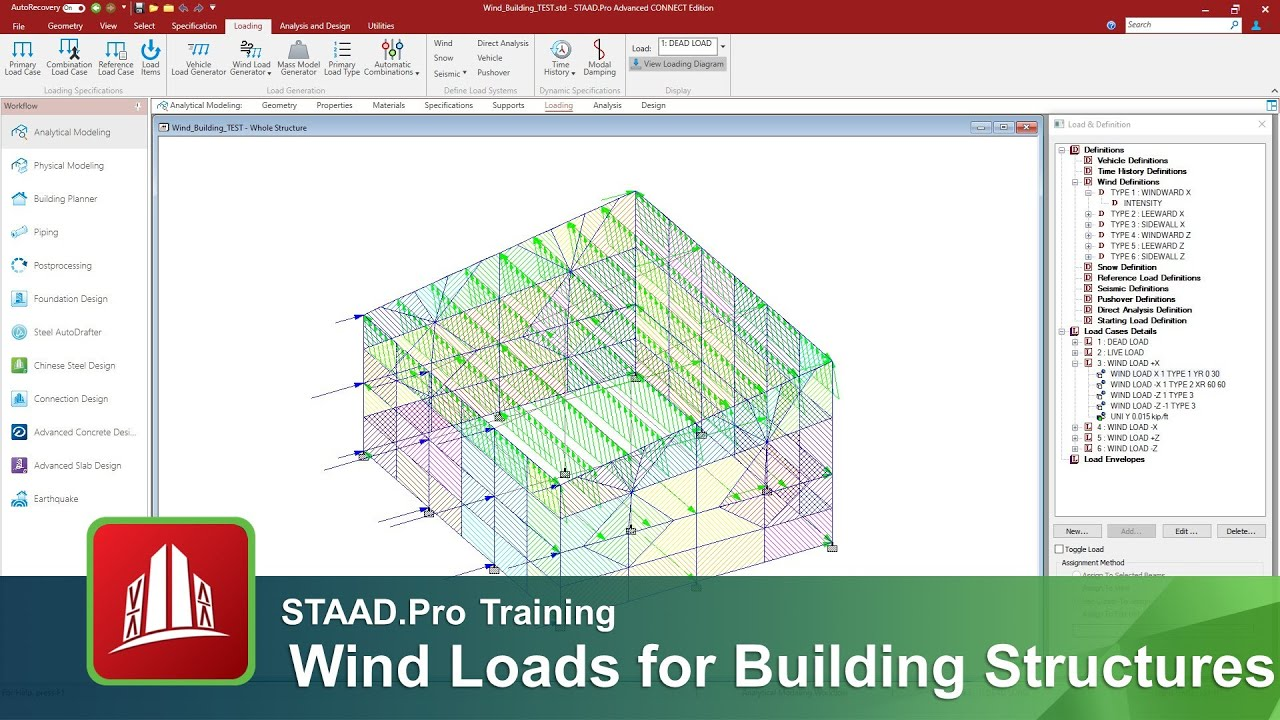
Task: Select the Supports page tab
Action: click(x=508, y=105)
